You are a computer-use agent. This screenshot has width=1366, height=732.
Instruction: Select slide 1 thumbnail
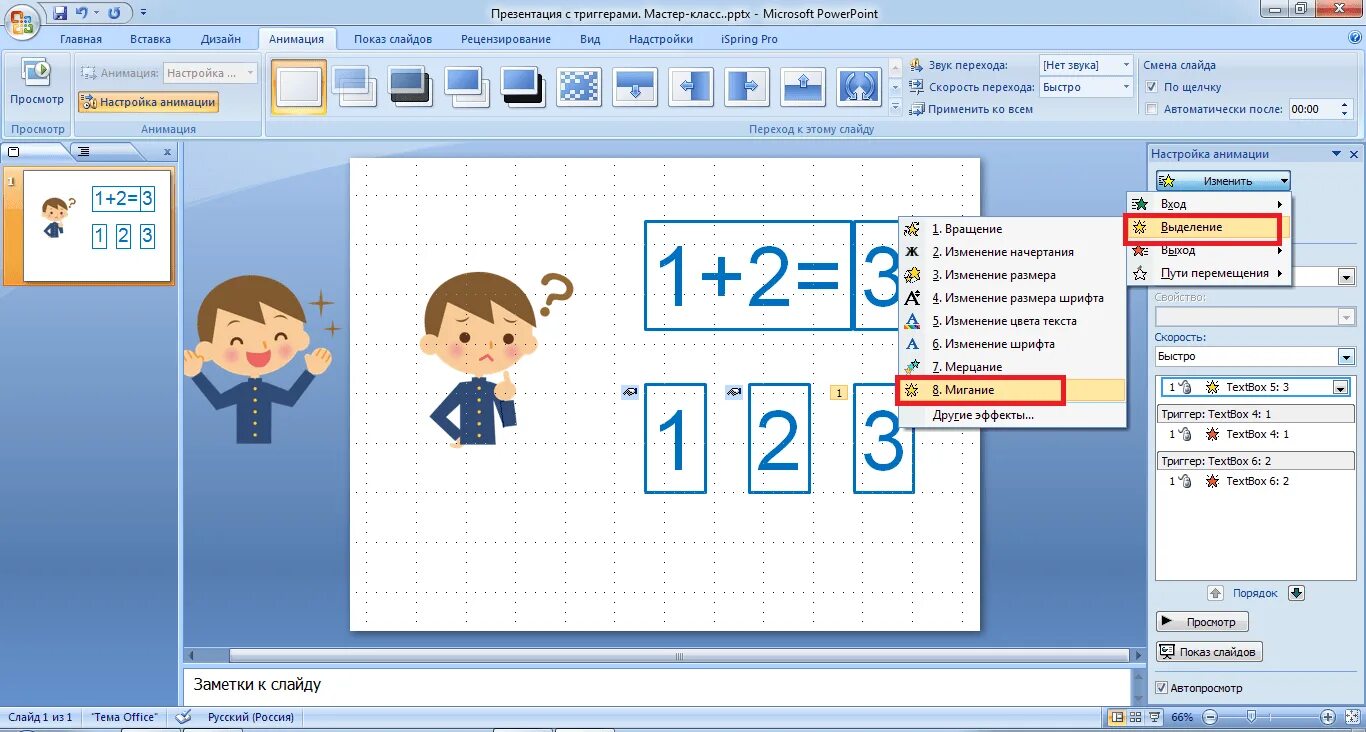pyautogui.click(x=97, y=225)
